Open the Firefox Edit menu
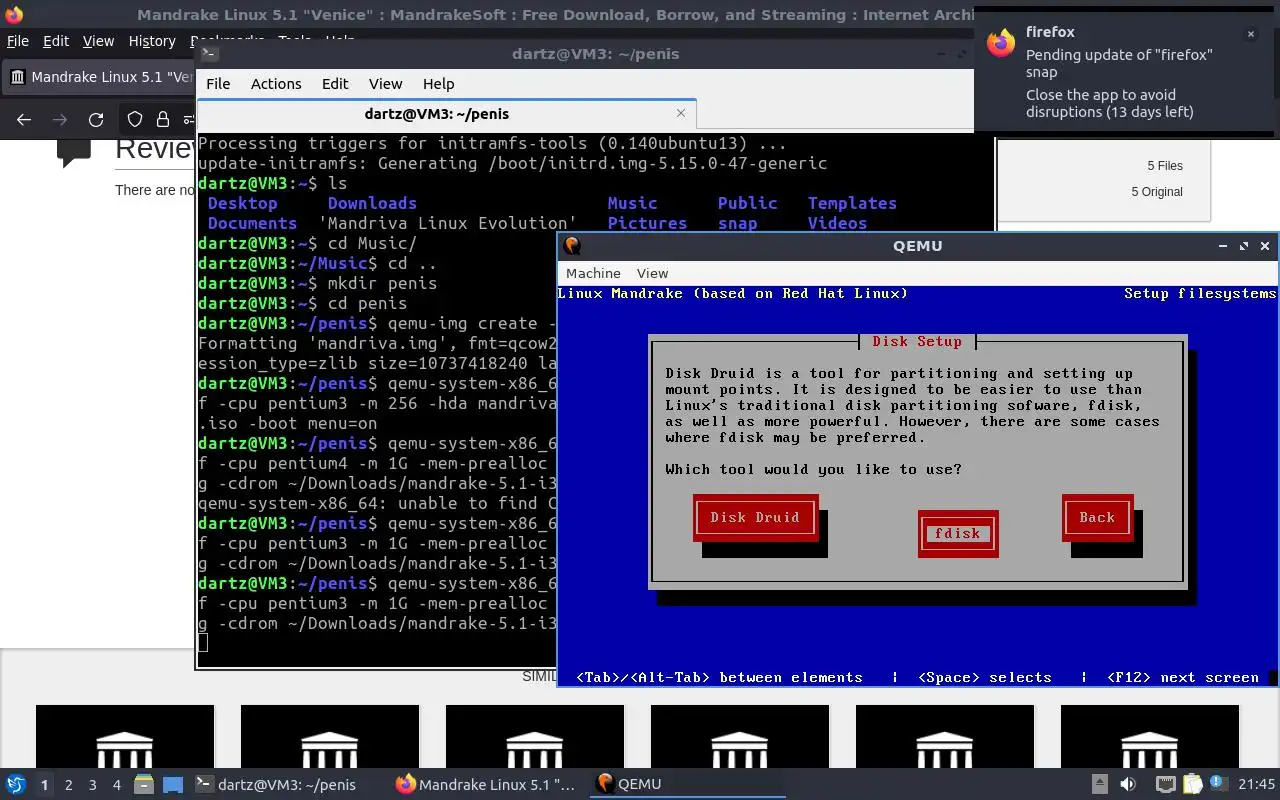This screenshot has height=800, width=1280. coord(56,41)
